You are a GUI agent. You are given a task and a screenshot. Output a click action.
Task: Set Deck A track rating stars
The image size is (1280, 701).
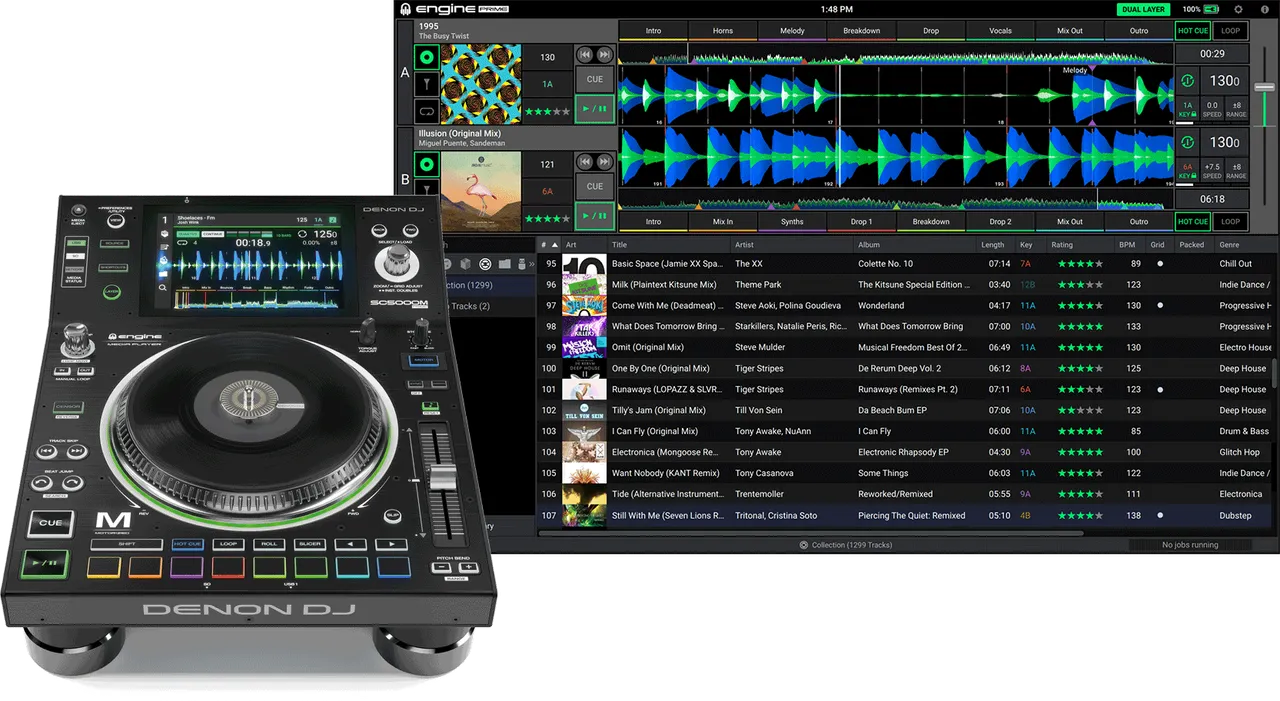click(x=547, y=112)
